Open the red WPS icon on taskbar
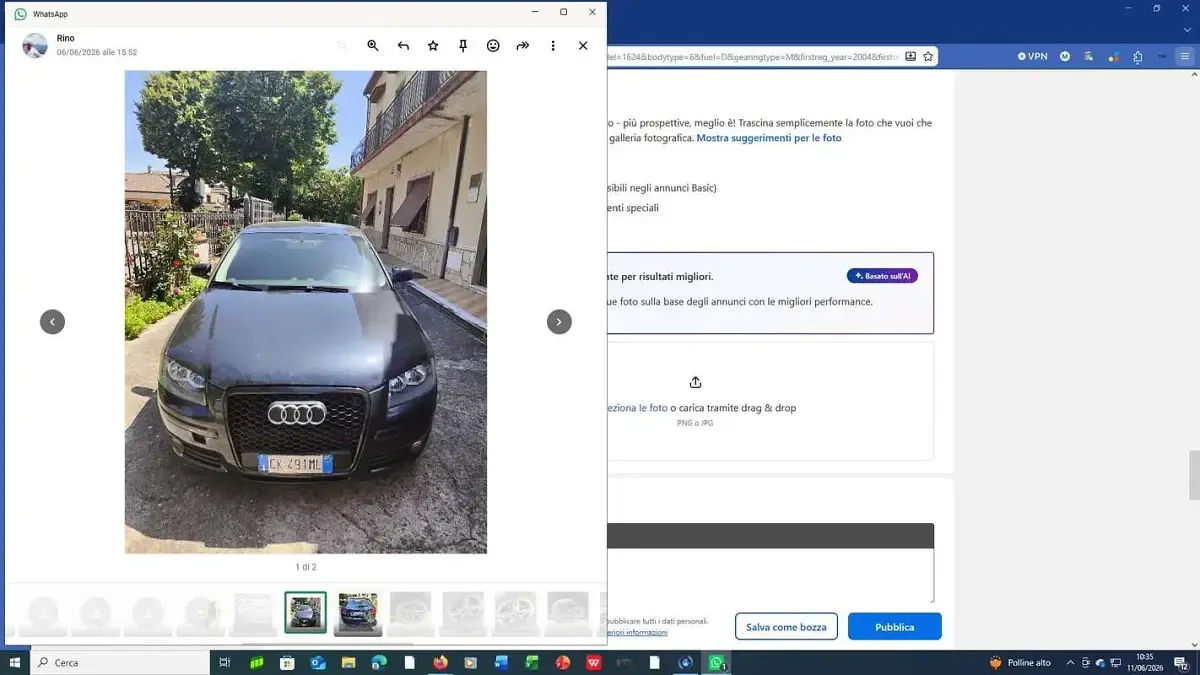This screenshot has width=1200, height=675. pyautogui.click(x=593, y=662)
